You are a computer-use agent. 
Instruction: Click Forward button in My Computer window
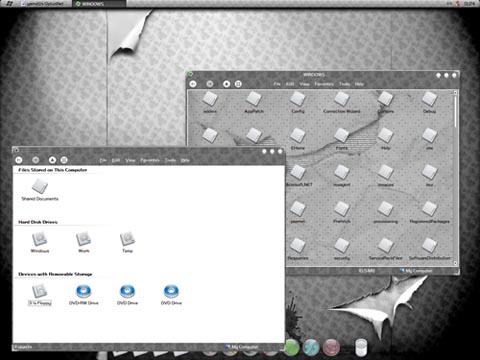(36, 160)
